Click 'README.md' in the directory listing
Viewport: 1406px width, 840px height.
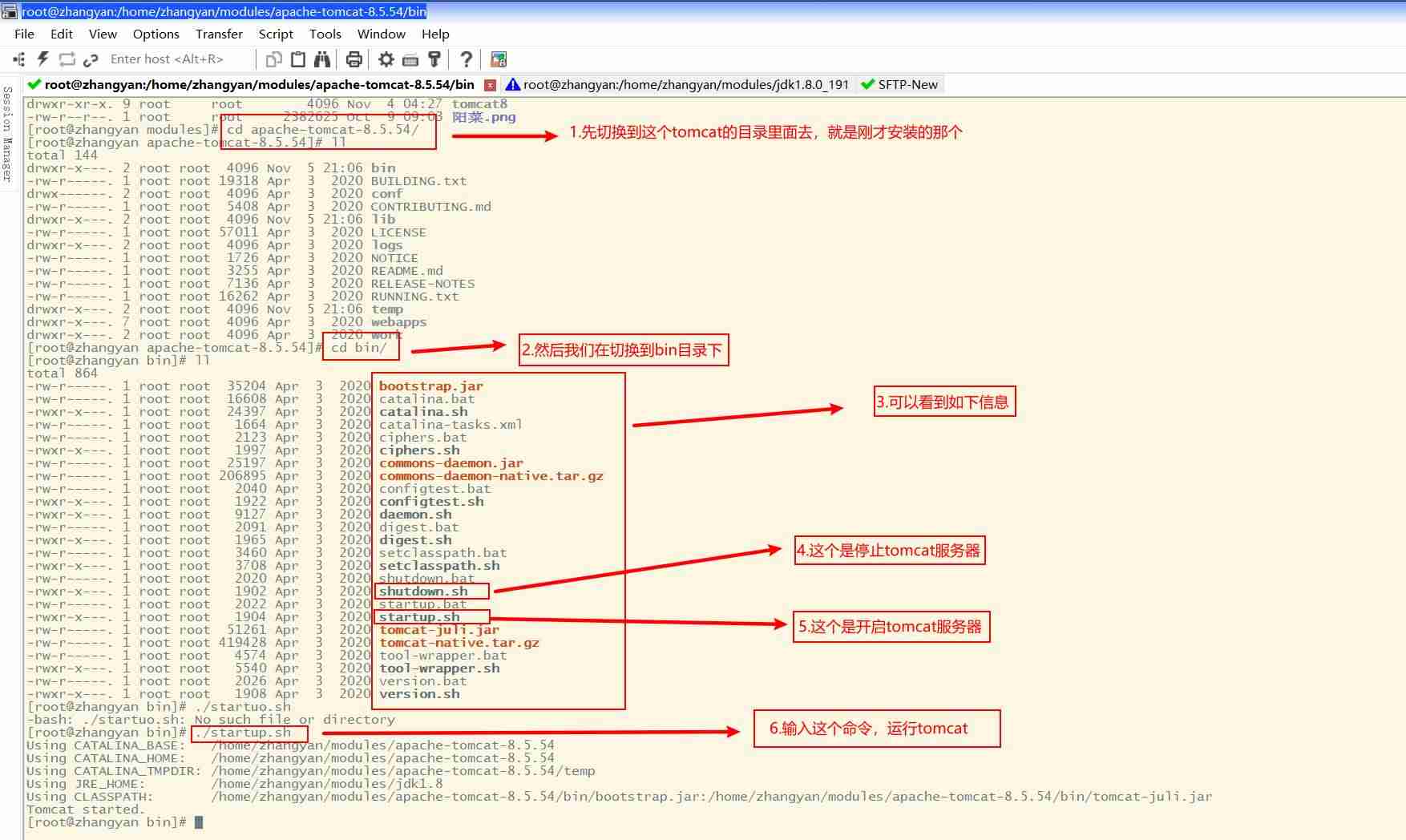pyautogui.click(x=406, y=271)
